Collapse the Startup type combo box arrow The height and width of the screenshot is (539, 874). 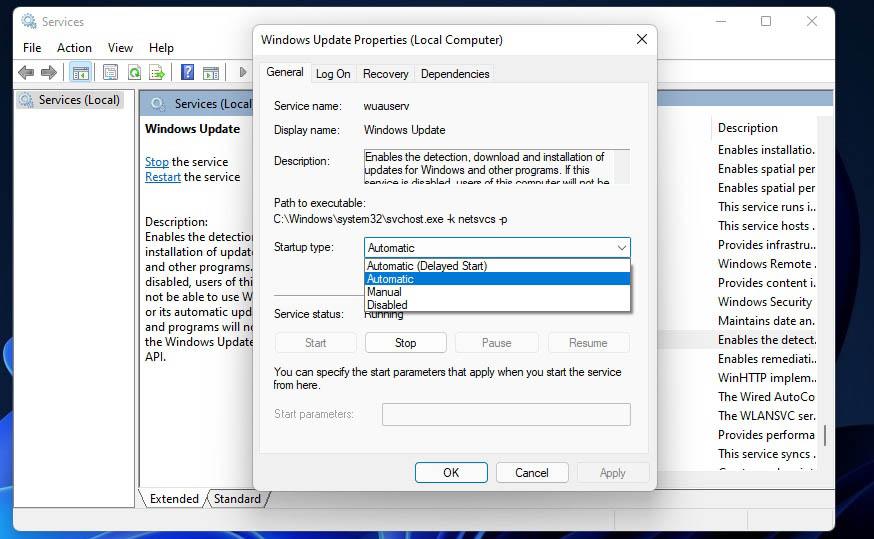point(621,248)
